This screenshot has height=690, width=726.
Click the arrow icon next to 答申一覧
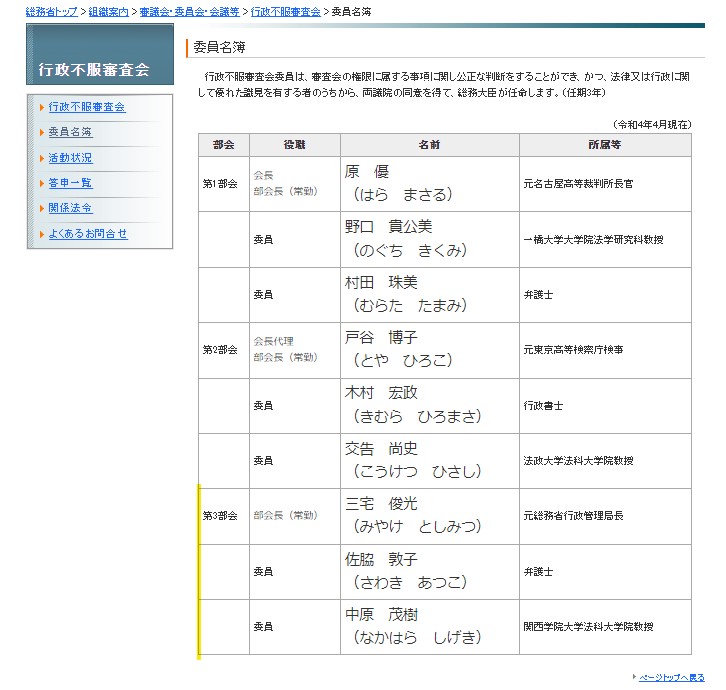click(x=41, y=184)
